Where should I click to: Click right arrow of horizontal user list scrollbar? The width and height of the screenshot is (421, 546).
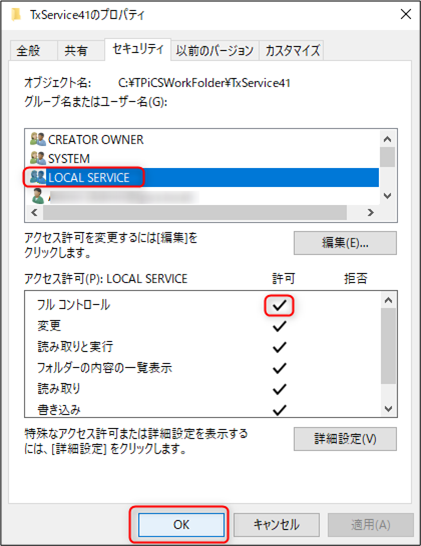pos(371,212)
